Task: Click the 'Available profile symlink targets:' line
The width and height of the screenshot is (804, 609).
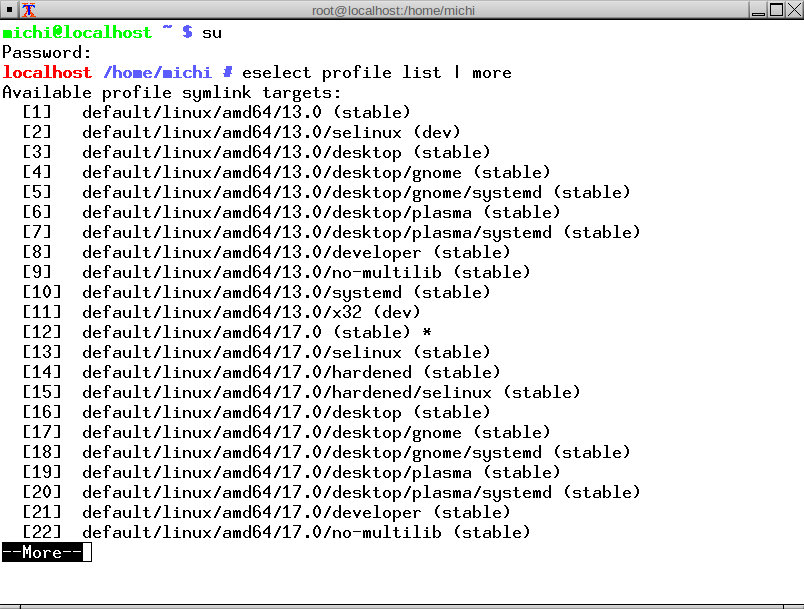Action: [172, 93]
